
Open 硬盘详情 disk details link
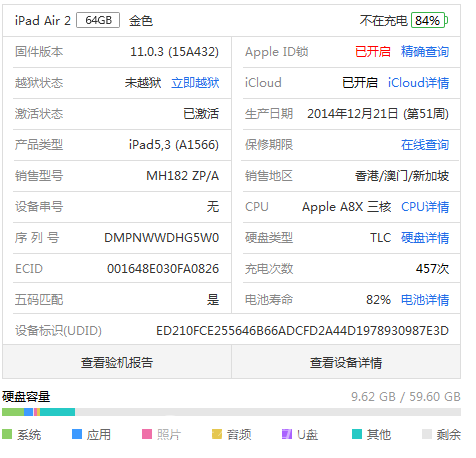425,238
